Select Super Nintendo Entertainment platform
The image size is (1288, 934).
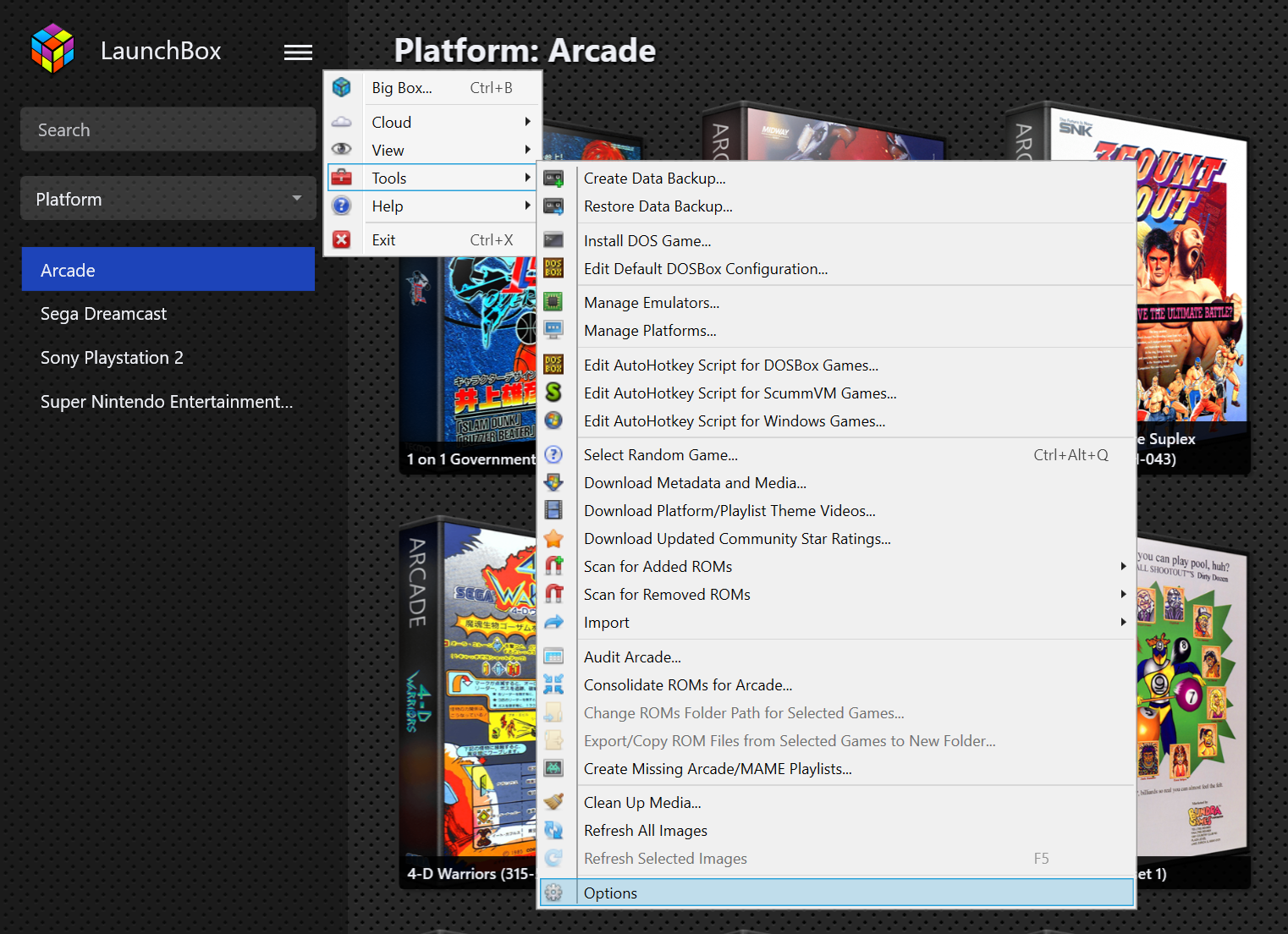(x=168, y=402)
